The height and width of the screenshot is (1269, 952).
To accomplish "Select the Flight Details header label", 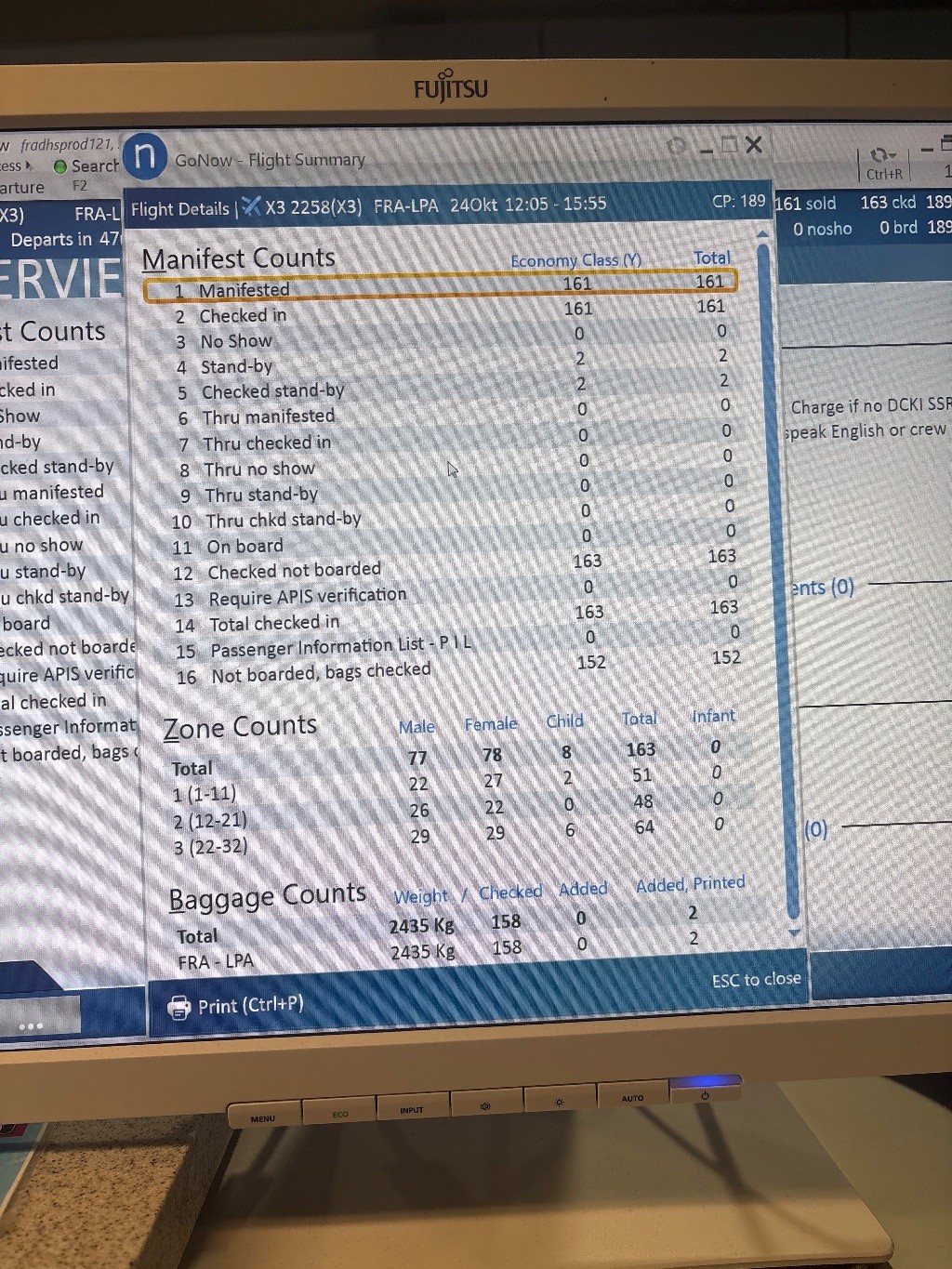I will pos(179,209).
